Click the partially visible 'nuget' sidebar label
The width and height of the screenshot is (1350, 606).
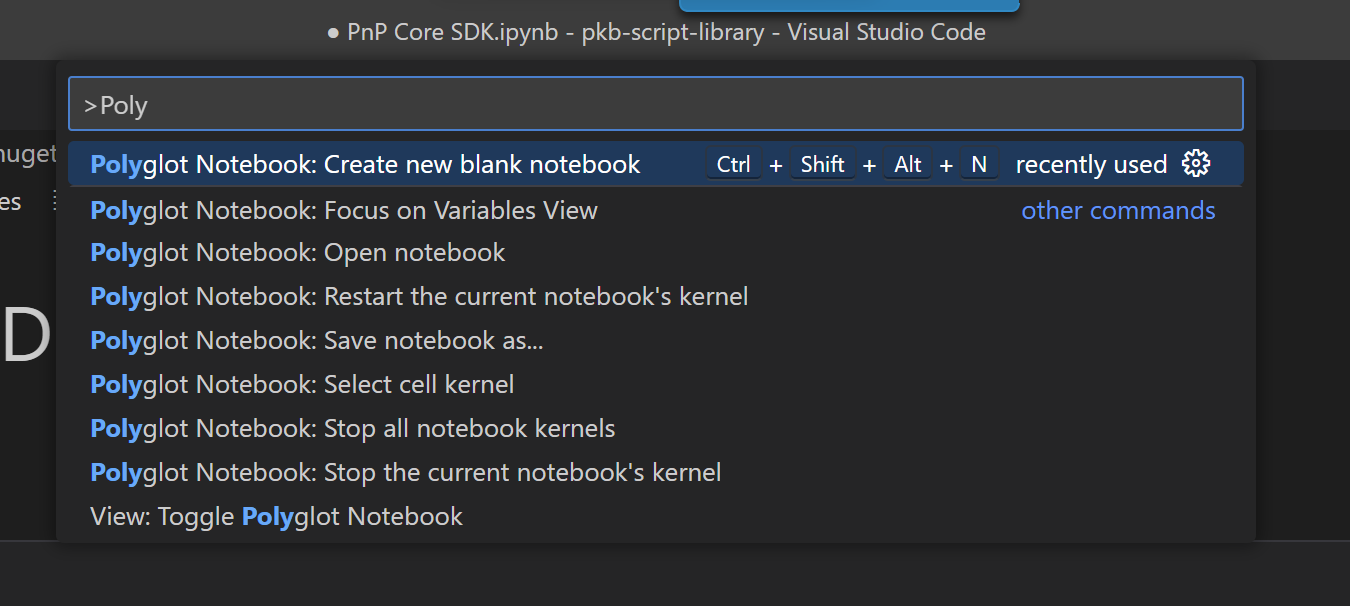(x=28, y=155)
